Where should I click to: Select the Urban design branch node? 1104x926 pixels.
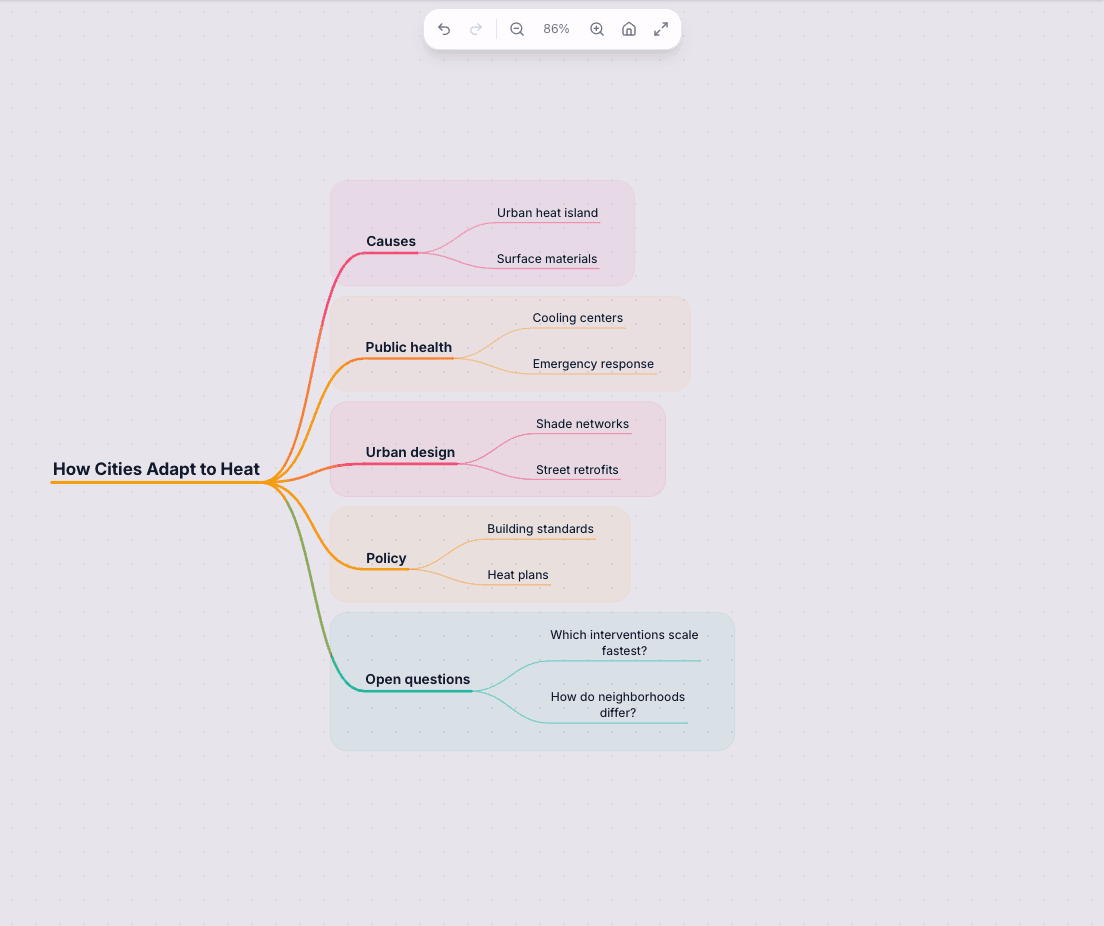[x=410, y=452]
